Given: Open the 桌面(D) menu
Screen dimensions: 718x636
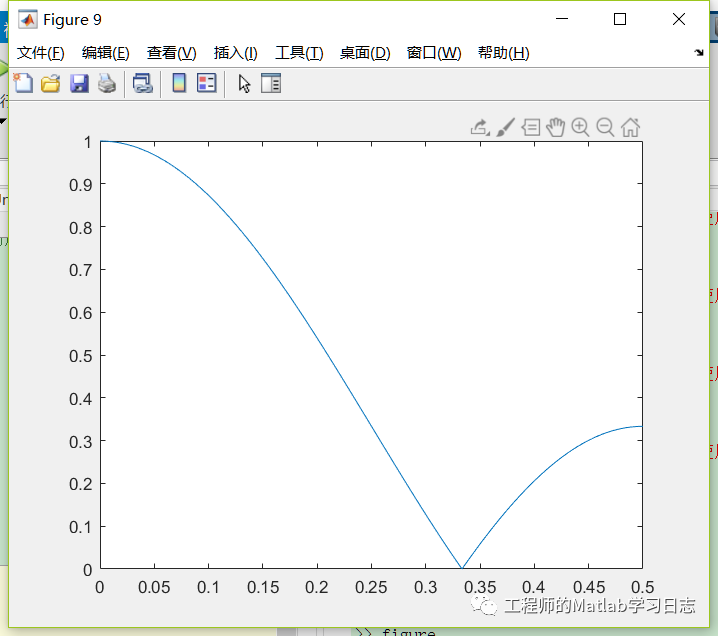Looking at the screenshot, I should pos(365,53).
